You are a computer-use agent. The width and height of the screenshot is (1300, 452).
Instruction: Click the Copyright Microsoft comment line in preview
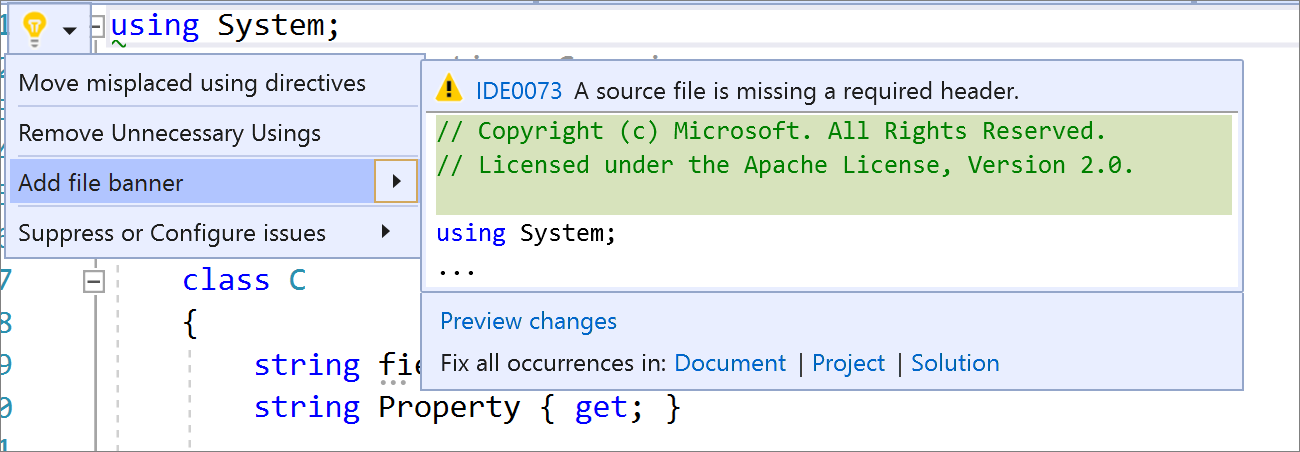[771, 131]
